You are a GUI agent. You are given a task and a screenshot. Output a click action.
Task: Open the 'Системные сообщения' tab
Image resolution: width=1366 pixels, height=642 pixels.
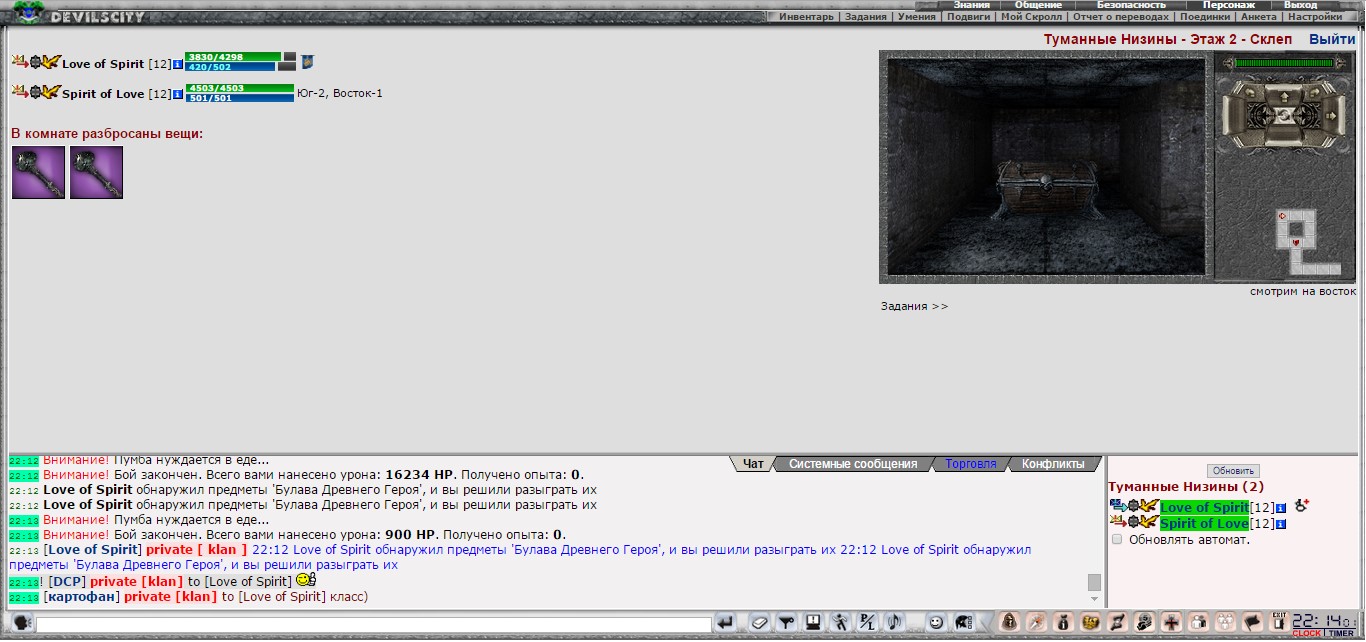click(853, 464)
